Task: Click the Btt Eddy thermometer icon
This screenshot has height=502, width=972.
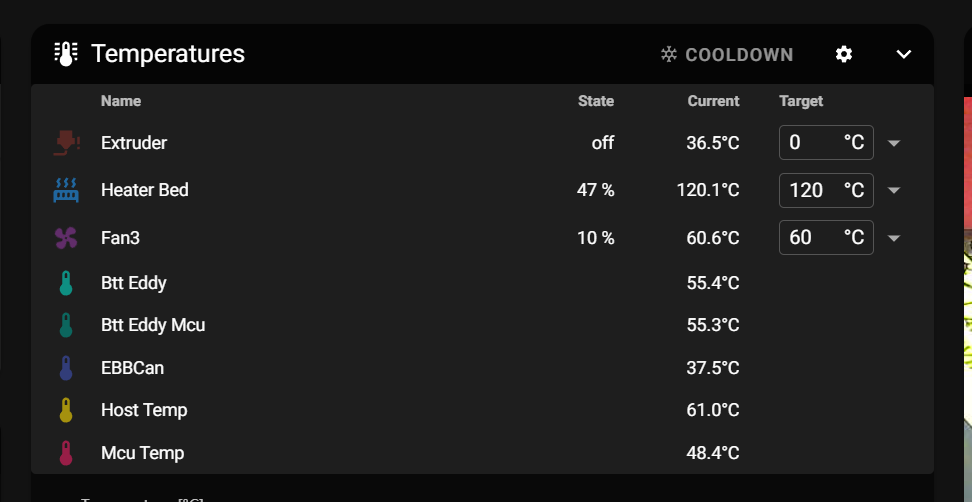Action: click(66, 283)
